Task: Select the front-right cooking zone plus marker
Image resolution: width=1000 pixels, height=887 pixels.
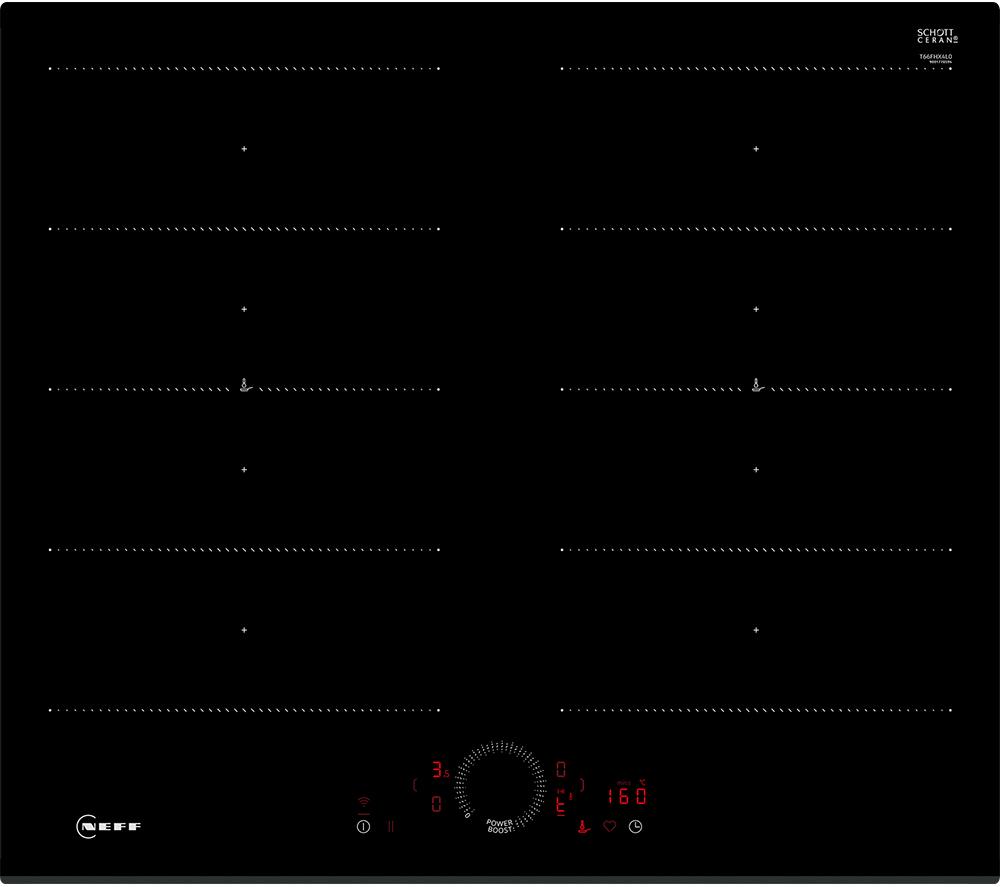Action: pos(757,630)
